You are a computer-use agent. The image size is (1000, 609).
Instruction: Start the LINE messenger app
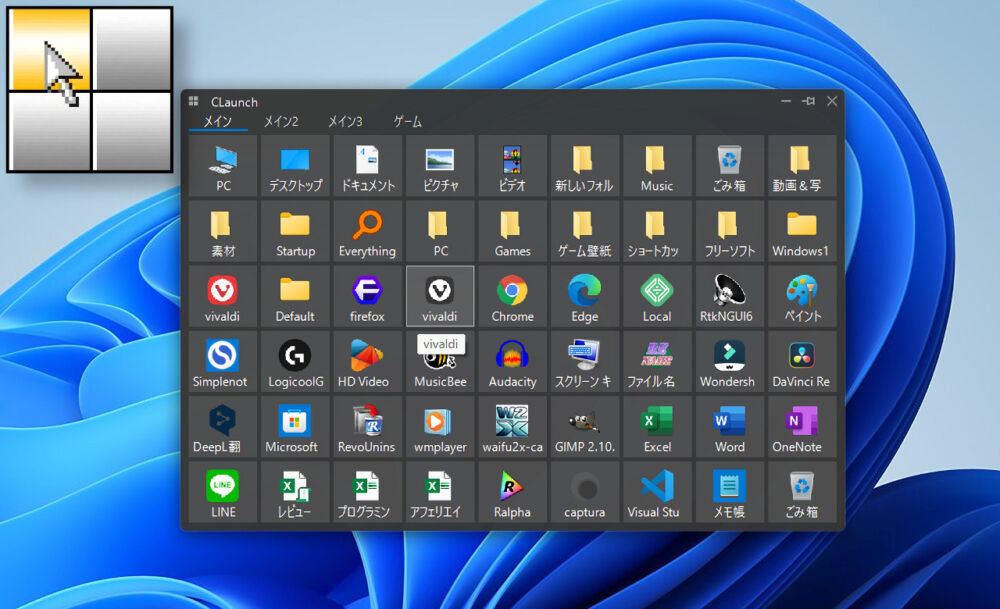click(x=223, y=493)
